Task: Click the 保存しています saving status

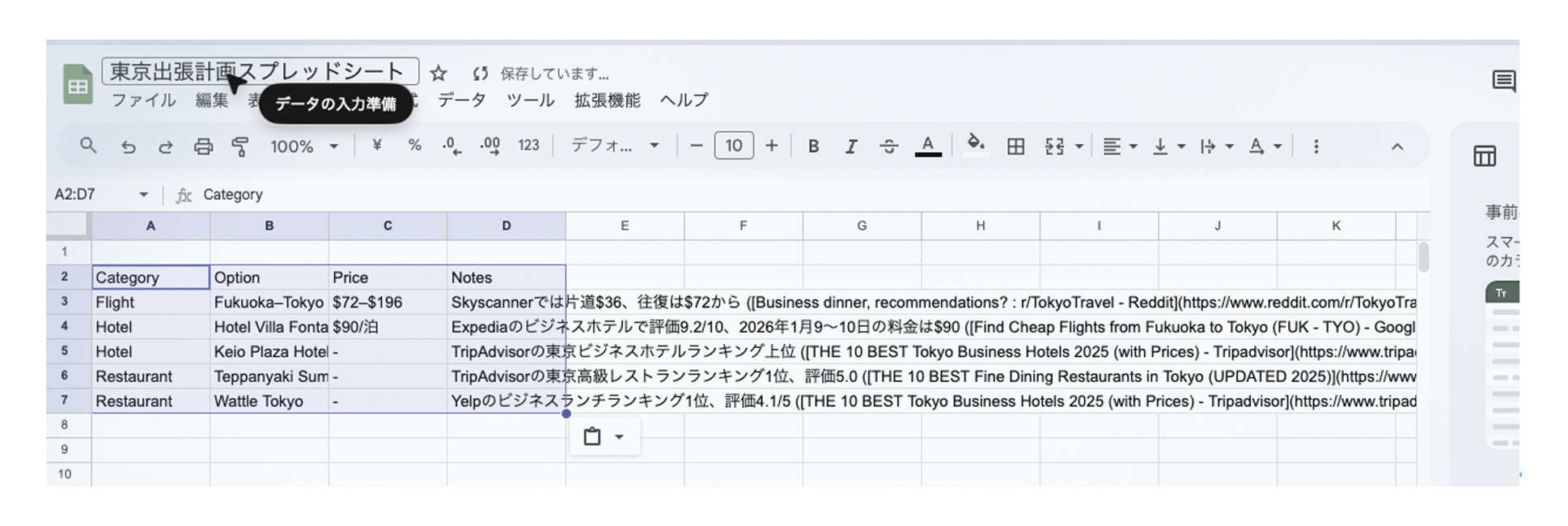Action: tap(554, 74)
